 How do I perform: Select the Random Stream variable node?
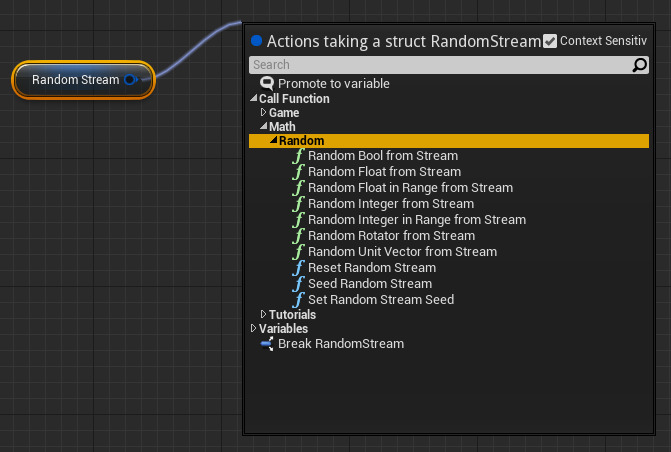(83, 80)
